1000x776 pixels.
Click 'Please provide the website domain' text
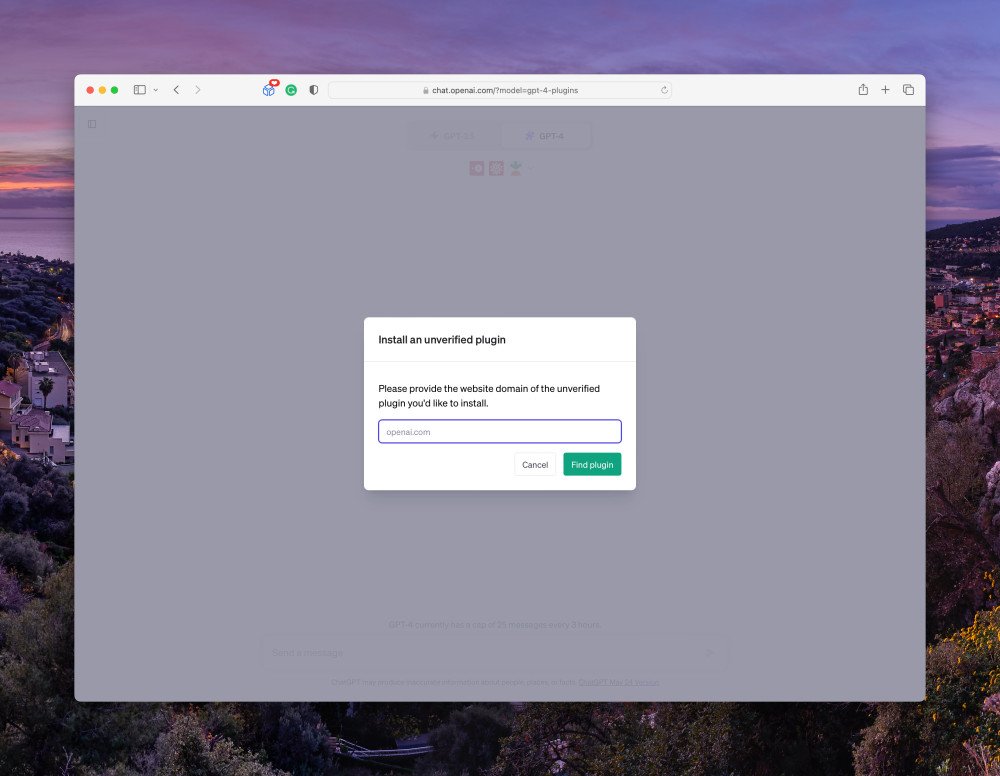pos(489,395)
